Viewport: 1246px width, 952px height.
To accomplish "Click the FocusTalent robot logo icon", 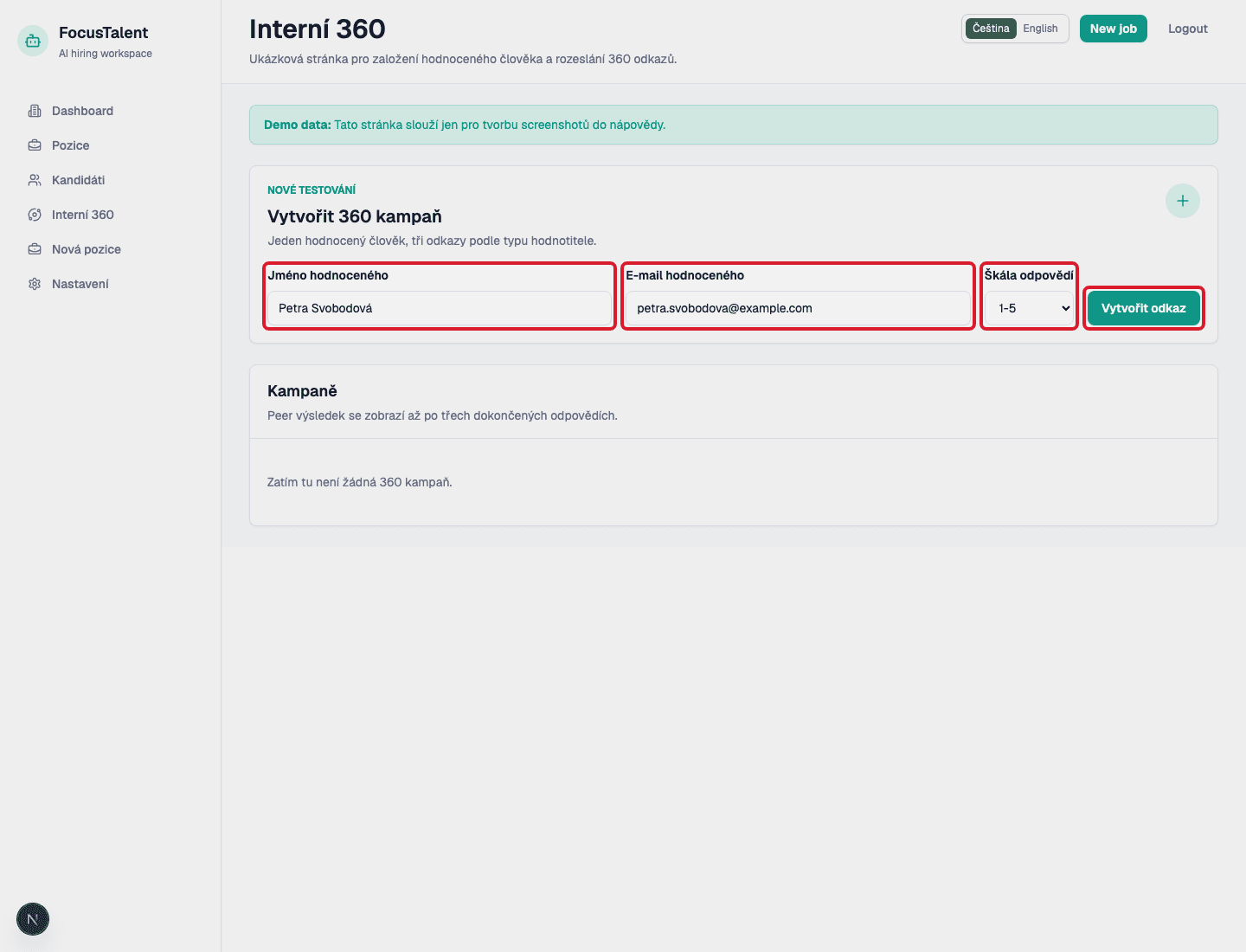I will [x=33, y=41].
